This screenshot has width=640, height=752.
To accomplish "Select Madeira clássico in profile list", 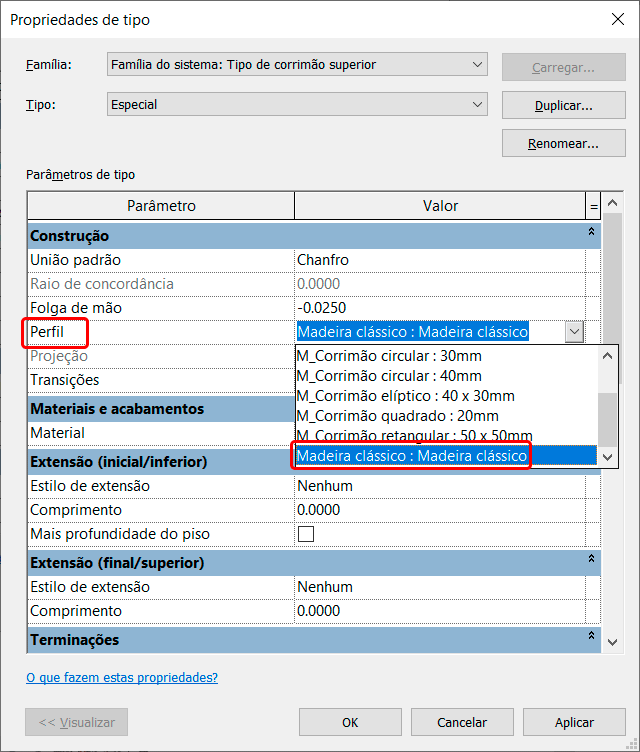I will pos(412,456).
